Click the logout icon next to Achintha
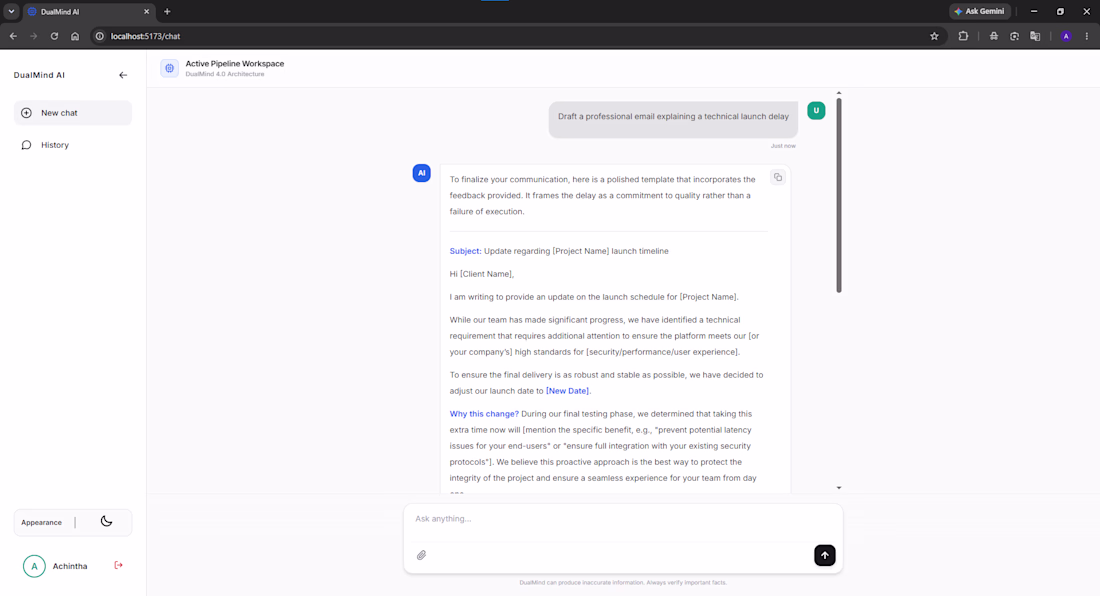The width and height of the screenshot is (1100, 596). [119, 565]
